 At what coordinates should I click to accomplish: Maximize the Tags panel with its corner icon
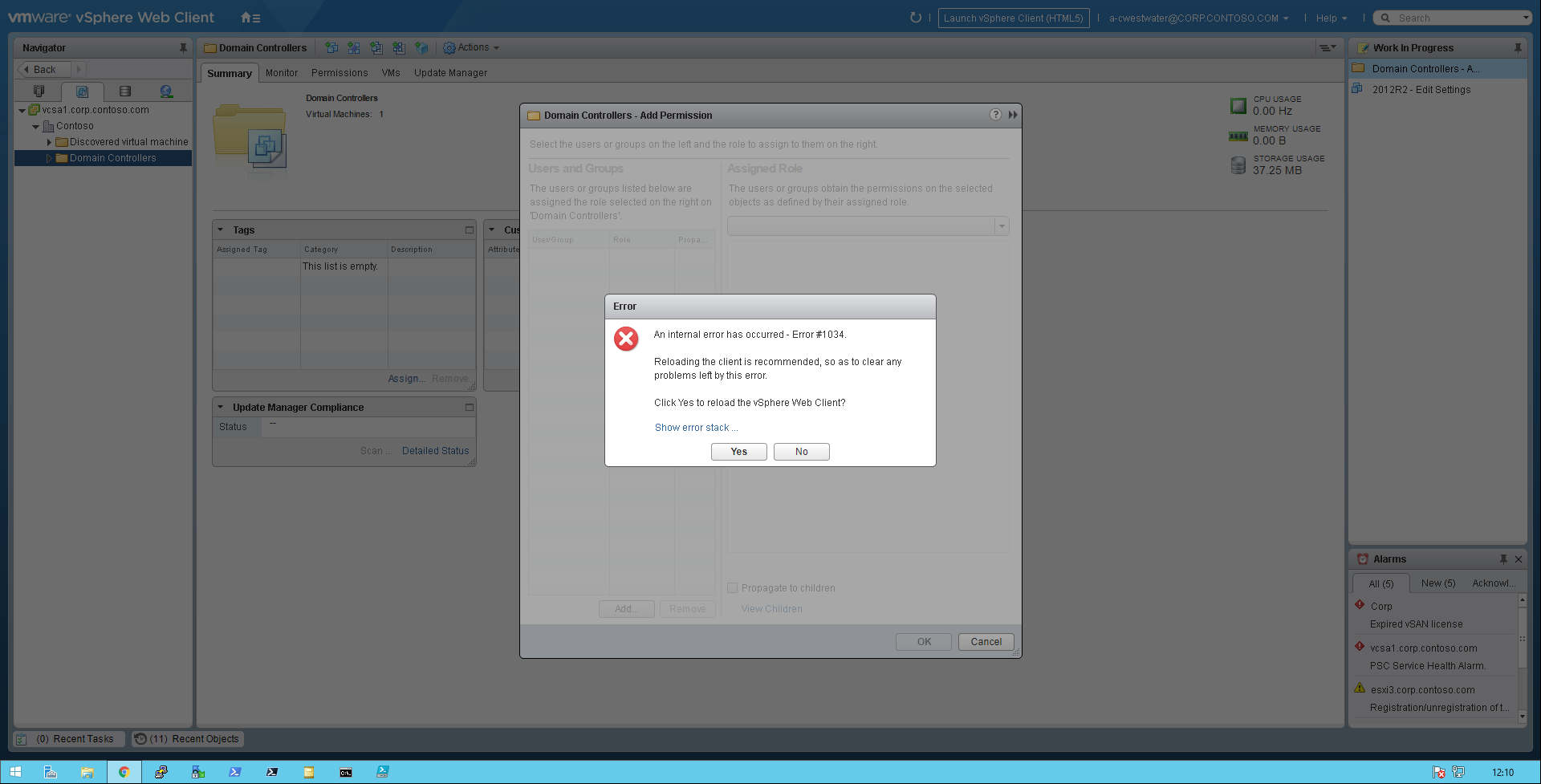(470, 230)
